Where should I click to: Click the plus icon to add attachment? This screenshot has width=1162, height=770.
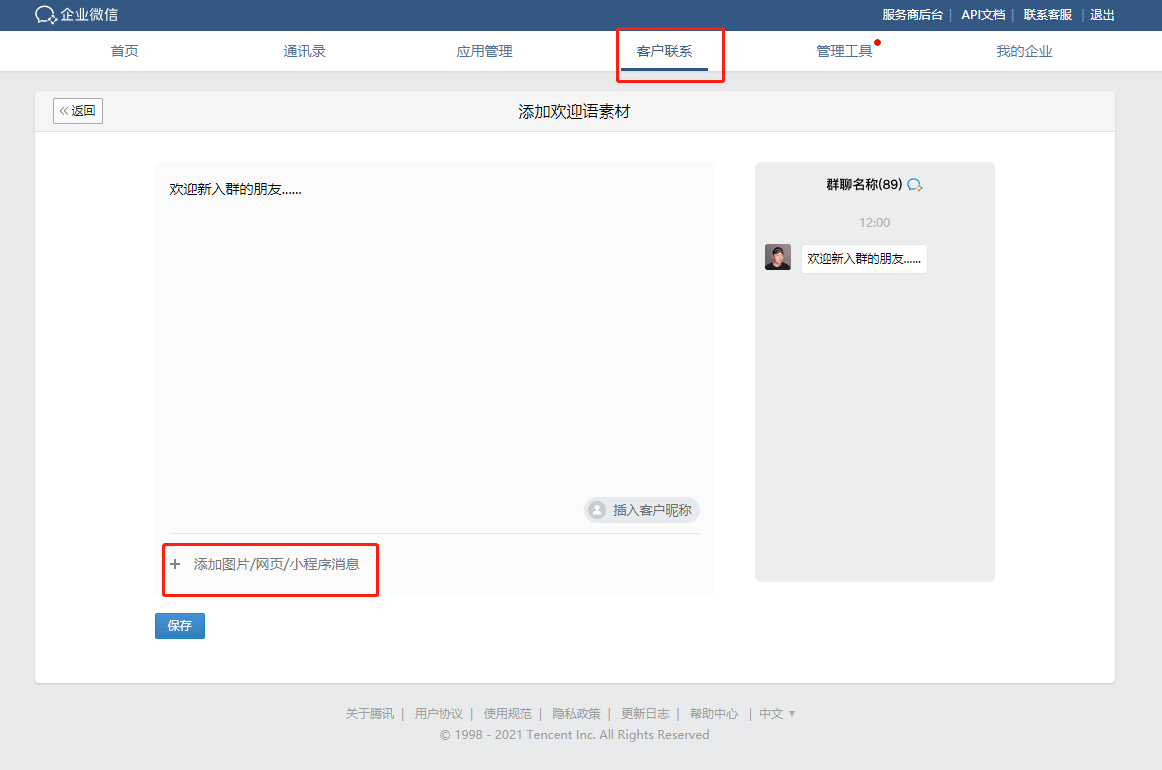[175, 564]
